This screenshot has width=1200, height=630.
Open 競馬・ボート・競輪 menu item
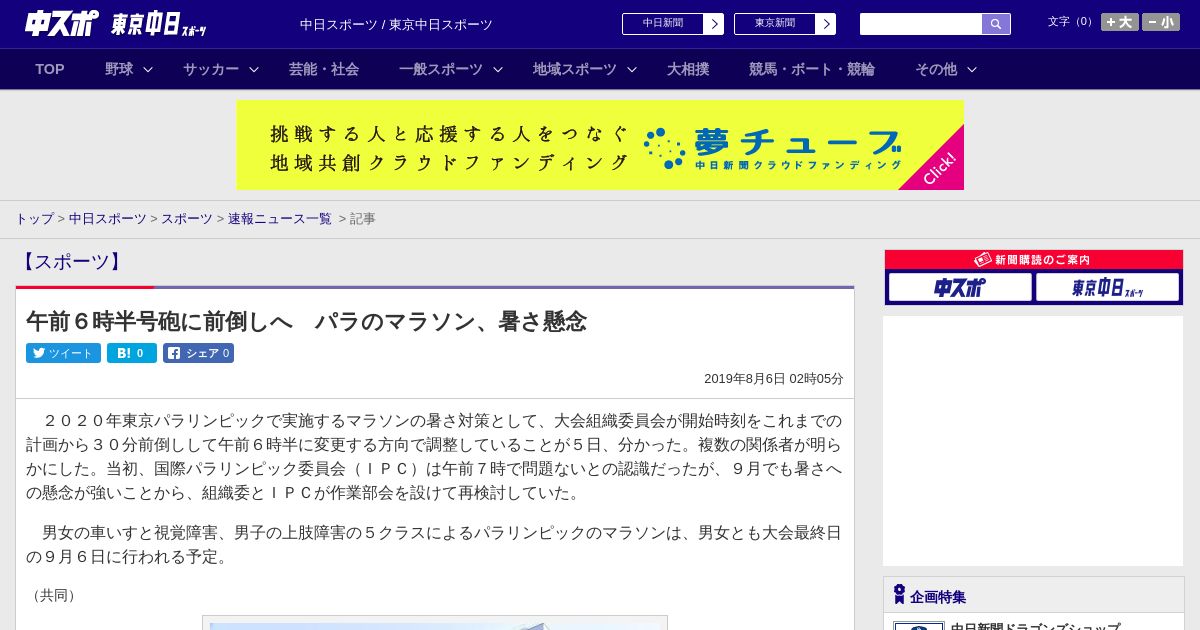point(812,69)
